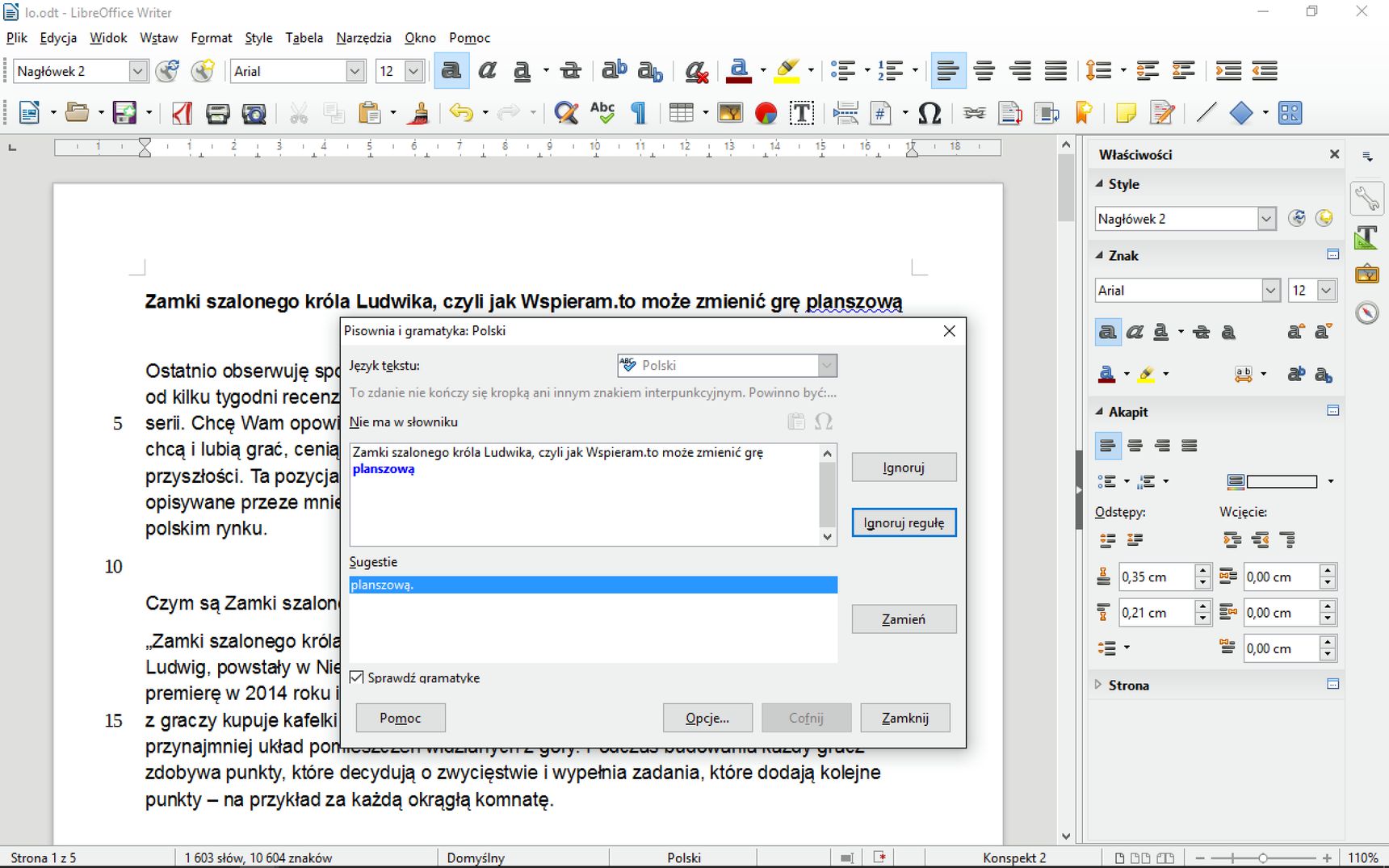Toggle Align Left in the toolbar
Image resolution: width=1389 pixels, height=868 pixels.
click(x=947, y=71)
